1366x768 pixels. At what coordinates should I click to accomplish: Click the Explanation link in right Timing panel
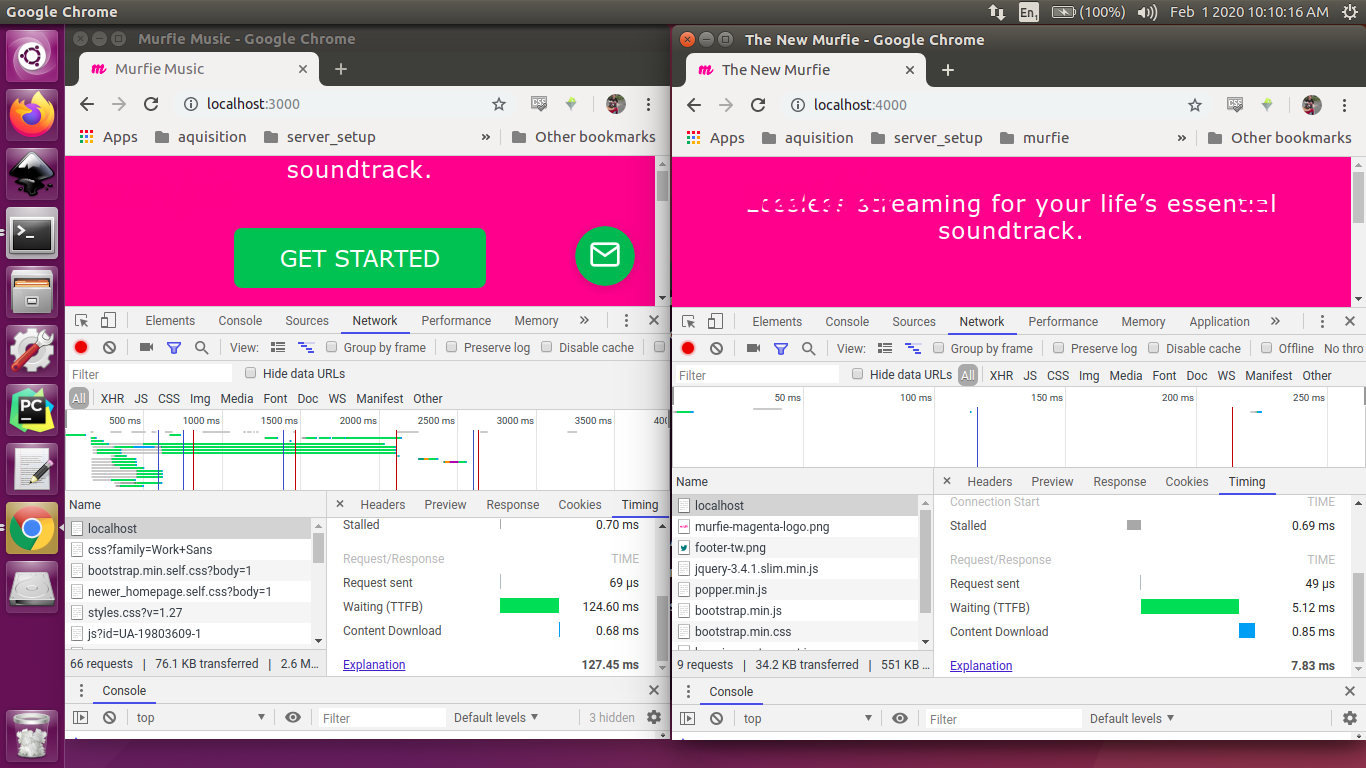980,666
